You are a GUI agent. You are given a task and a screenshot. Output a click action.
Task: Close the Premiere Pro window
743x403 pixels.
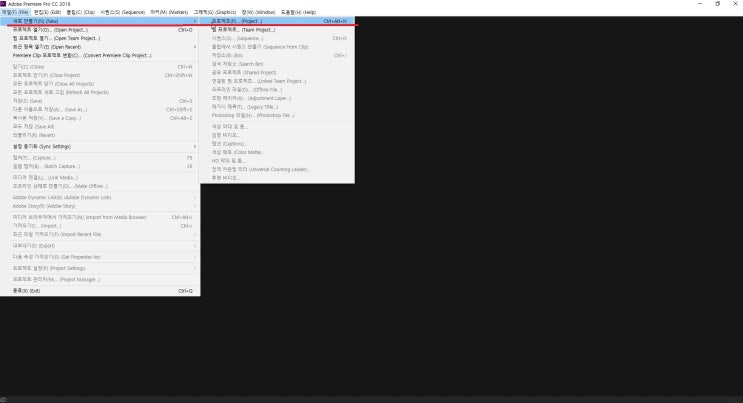tap(735, 4)
